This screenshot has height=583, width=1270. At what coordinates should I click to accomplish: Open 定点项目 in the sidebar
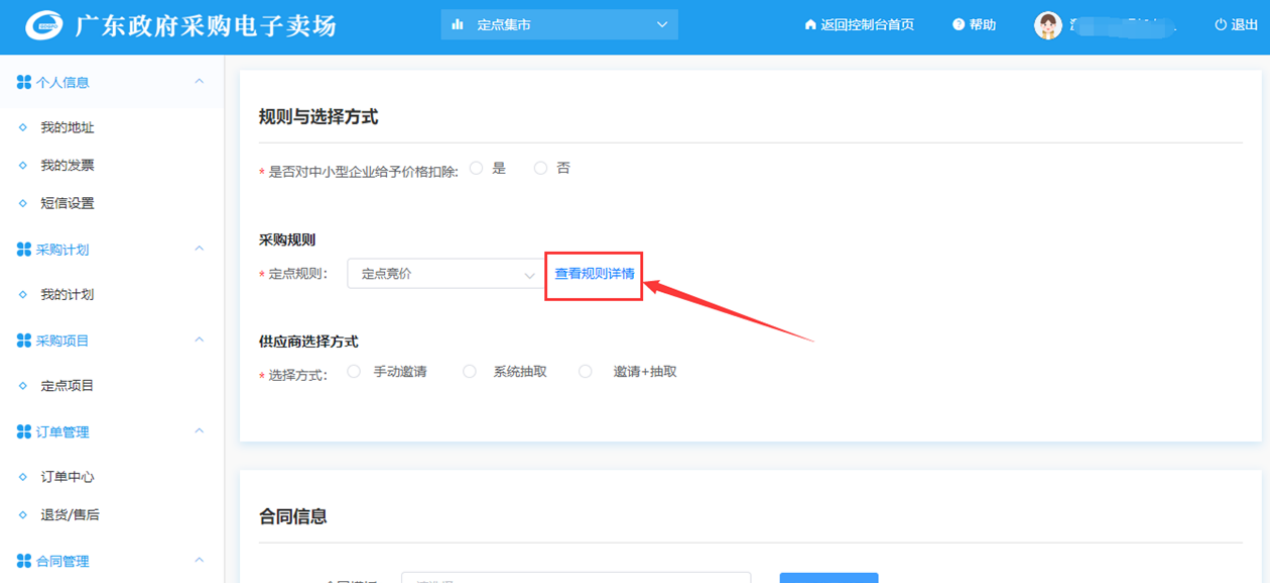tap(67, 386)
